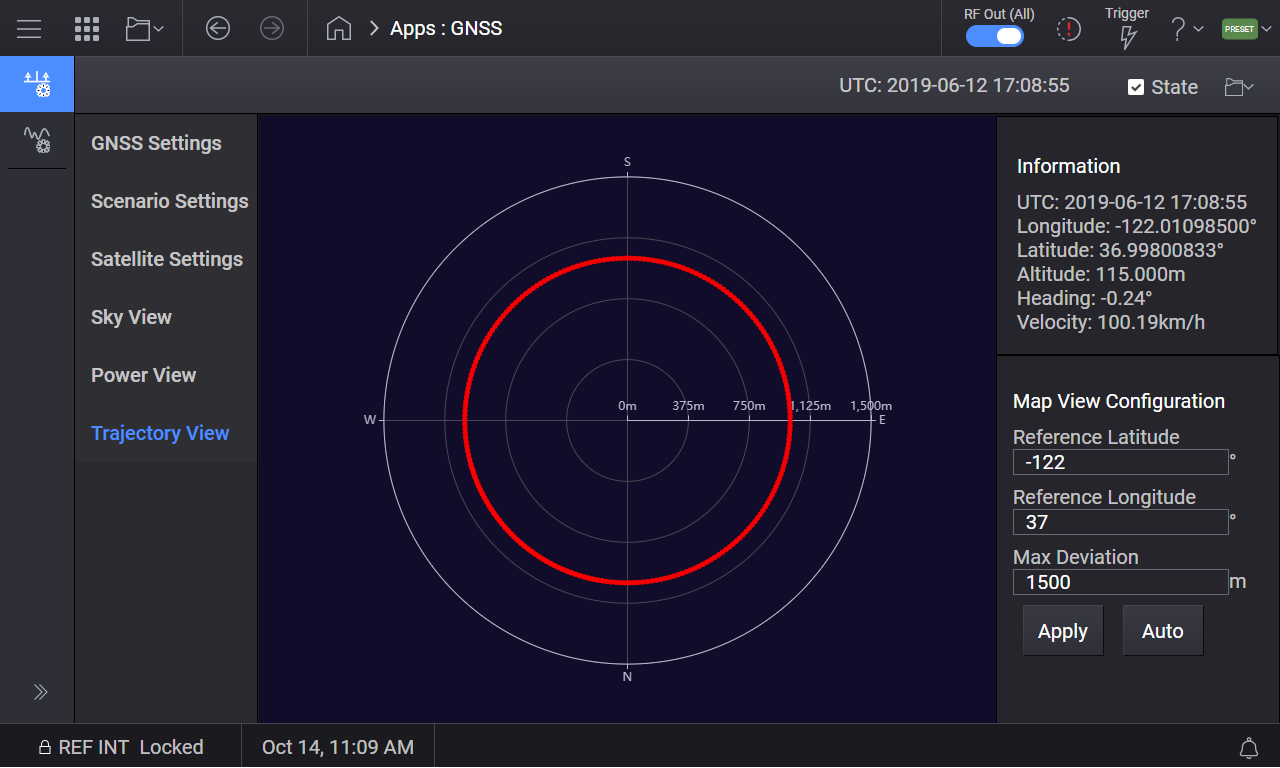Click the Home breadcrumb icon

click(x=338, y=28)
